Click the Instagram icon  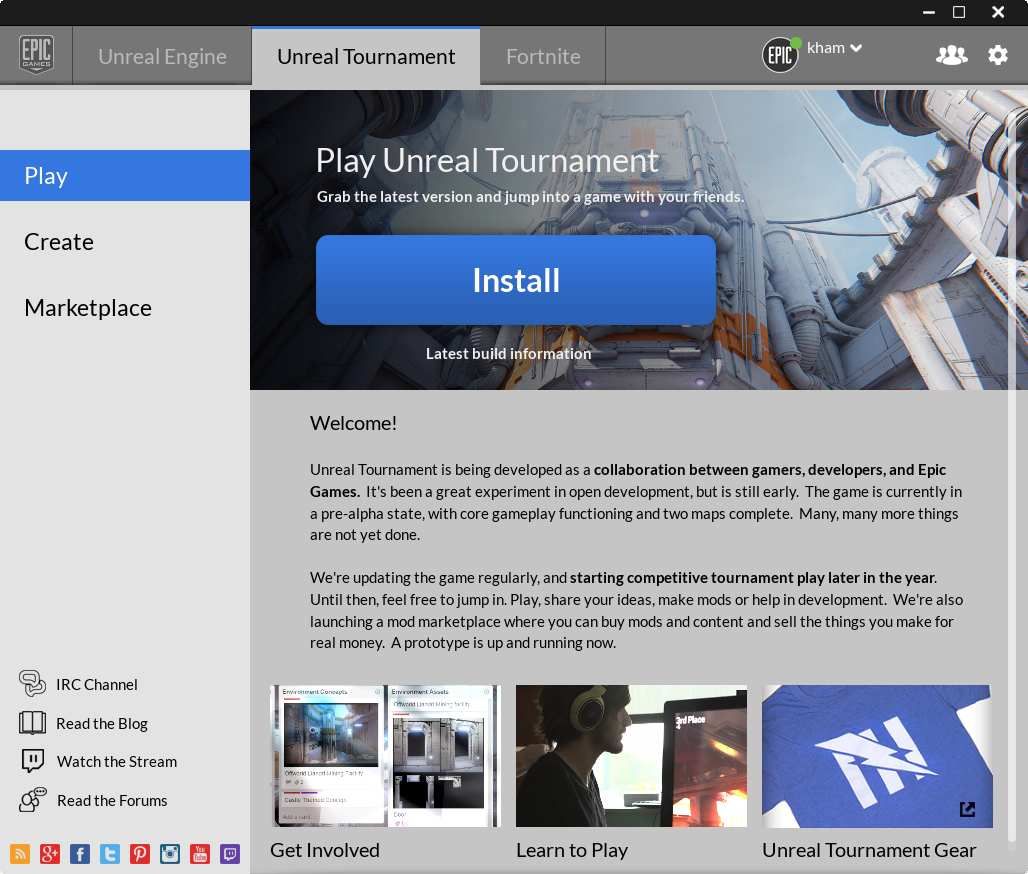(170, 854)
